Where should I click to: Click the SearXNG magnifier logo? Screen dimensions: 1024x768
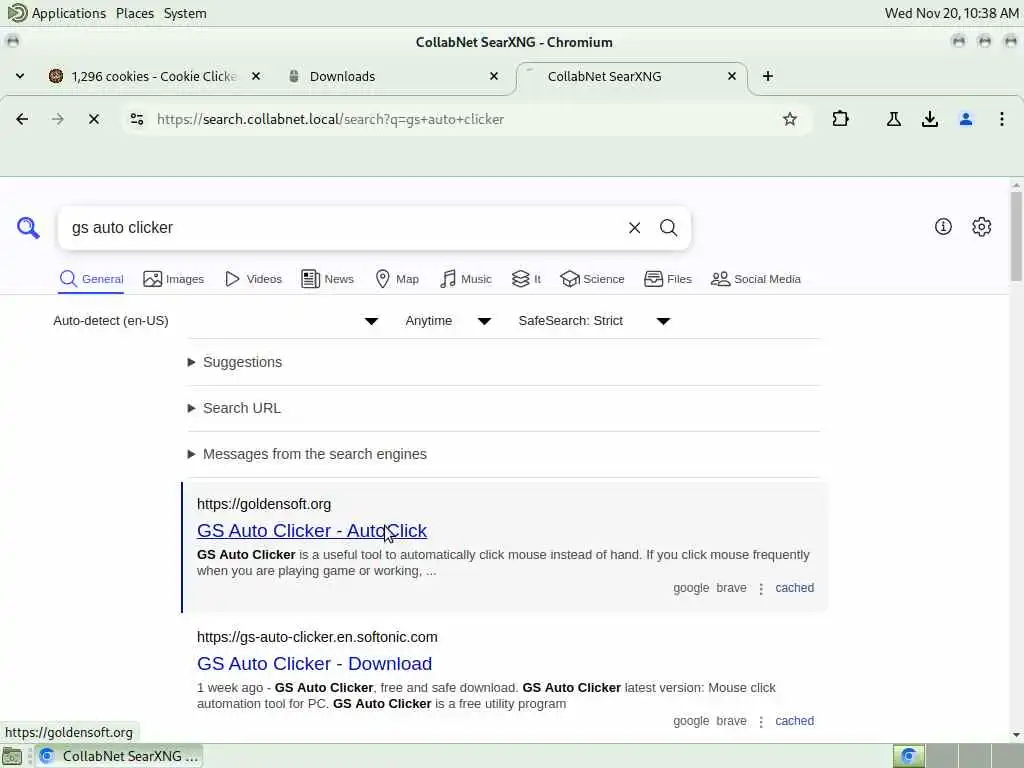point(28,228)
